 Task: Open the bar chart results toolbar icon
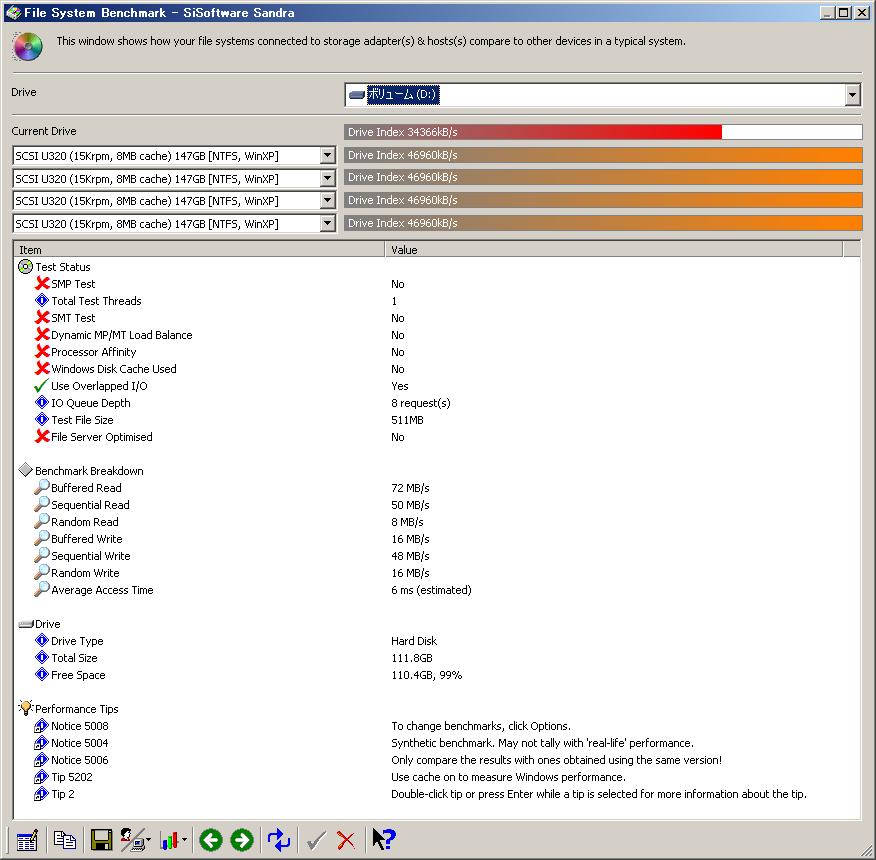(x=169, y=840)
